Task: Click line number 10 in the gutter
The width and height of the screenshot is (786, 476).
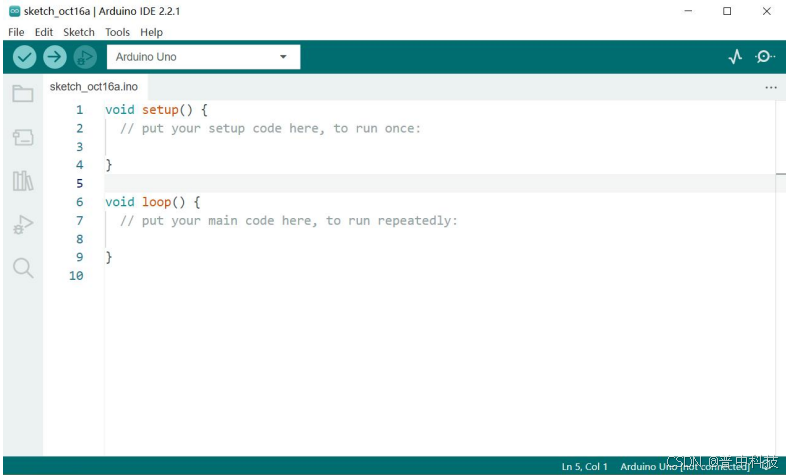Action: click(x=76, y=276)
